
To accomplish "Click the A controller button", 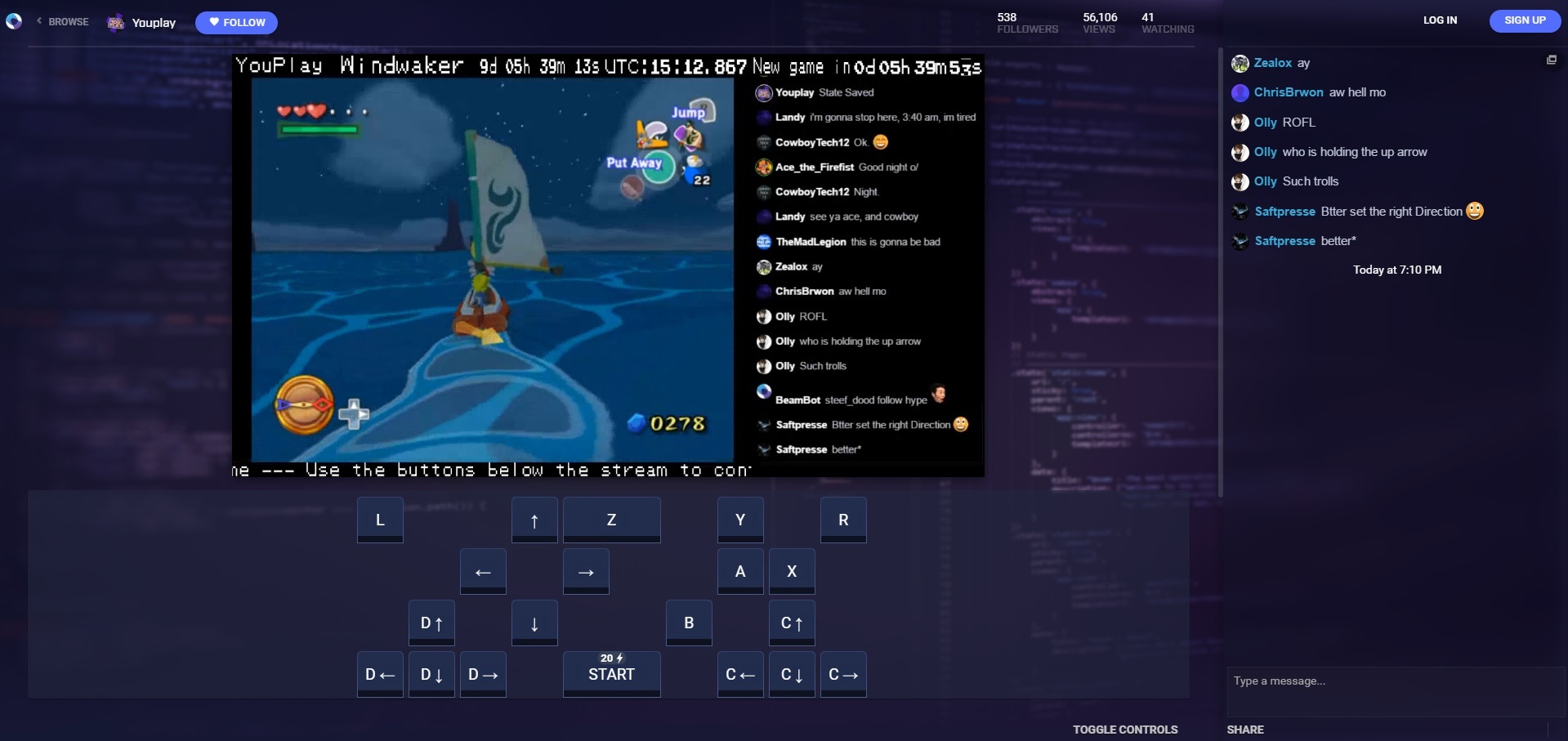I will [x=740, y=571].
